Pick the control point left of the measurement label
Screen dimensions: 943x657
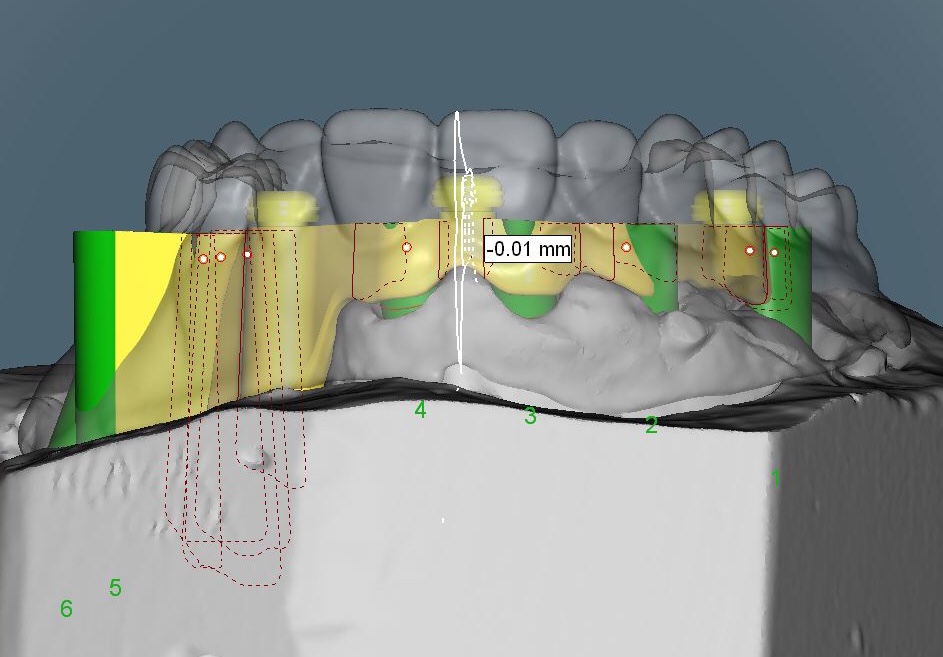click(407, 247)
